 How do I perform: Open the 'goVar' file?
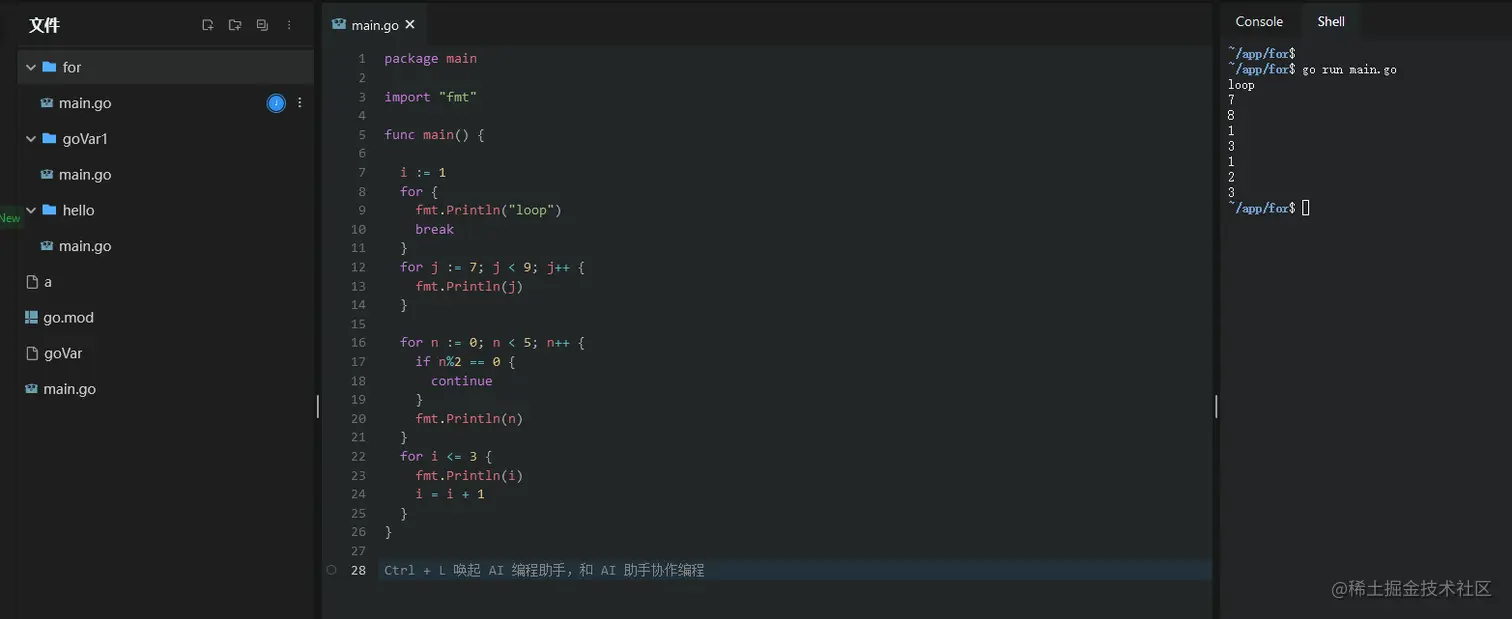[166, 353]
